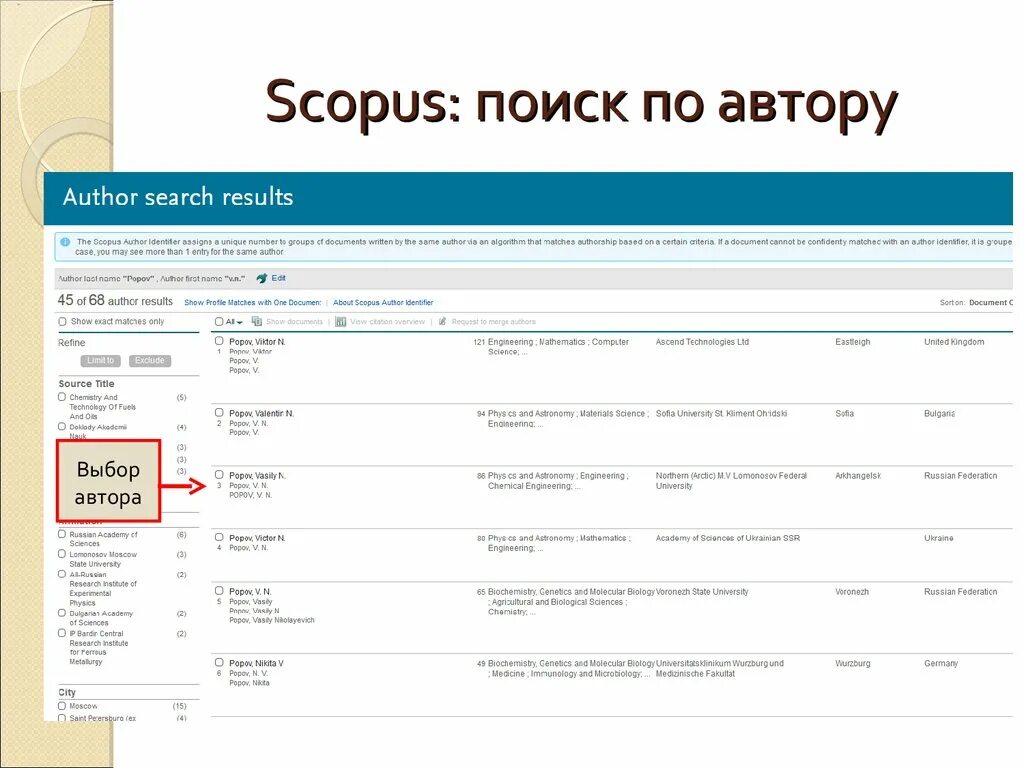Click document count 65 for V. N. Popov

coord(481,592)
